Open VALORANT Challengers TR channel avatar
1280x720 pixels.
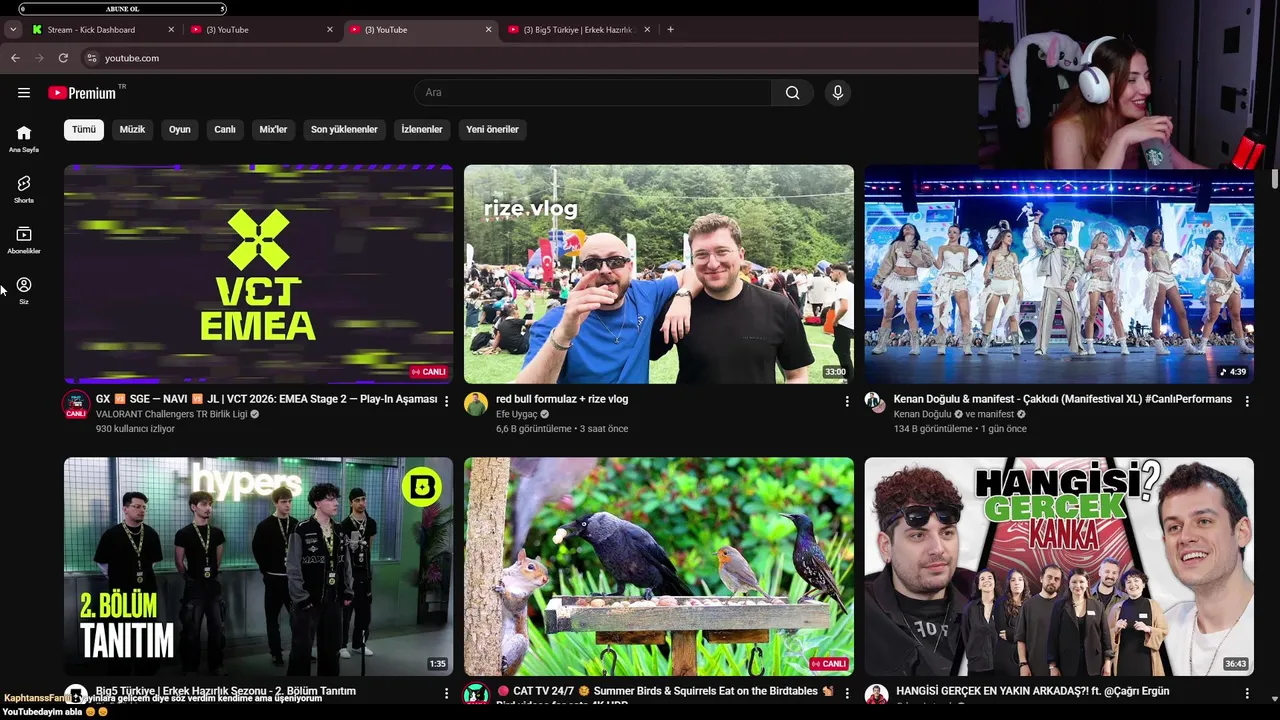(x=76, y=405)
